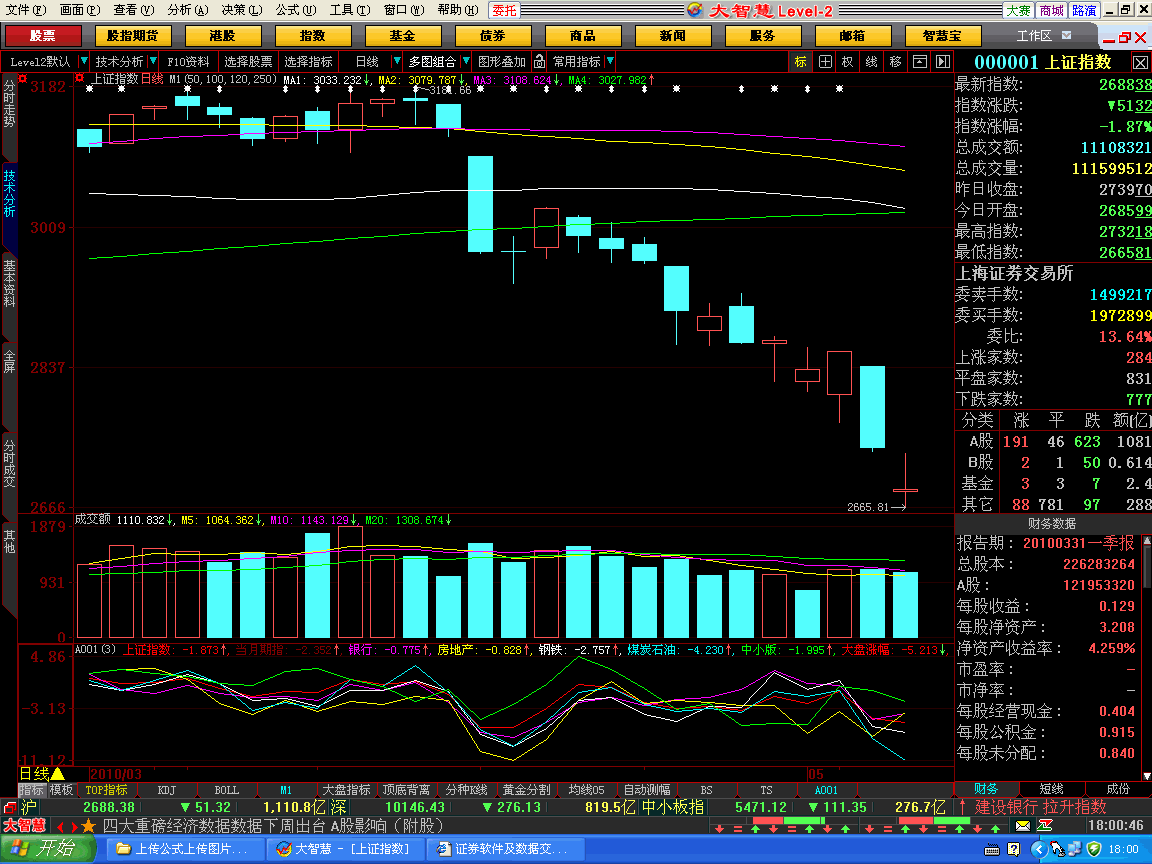The height and width of the screenshot is (864, 1152).
Task: Toggle 模板 mode at bottom left
Action: 62,790
